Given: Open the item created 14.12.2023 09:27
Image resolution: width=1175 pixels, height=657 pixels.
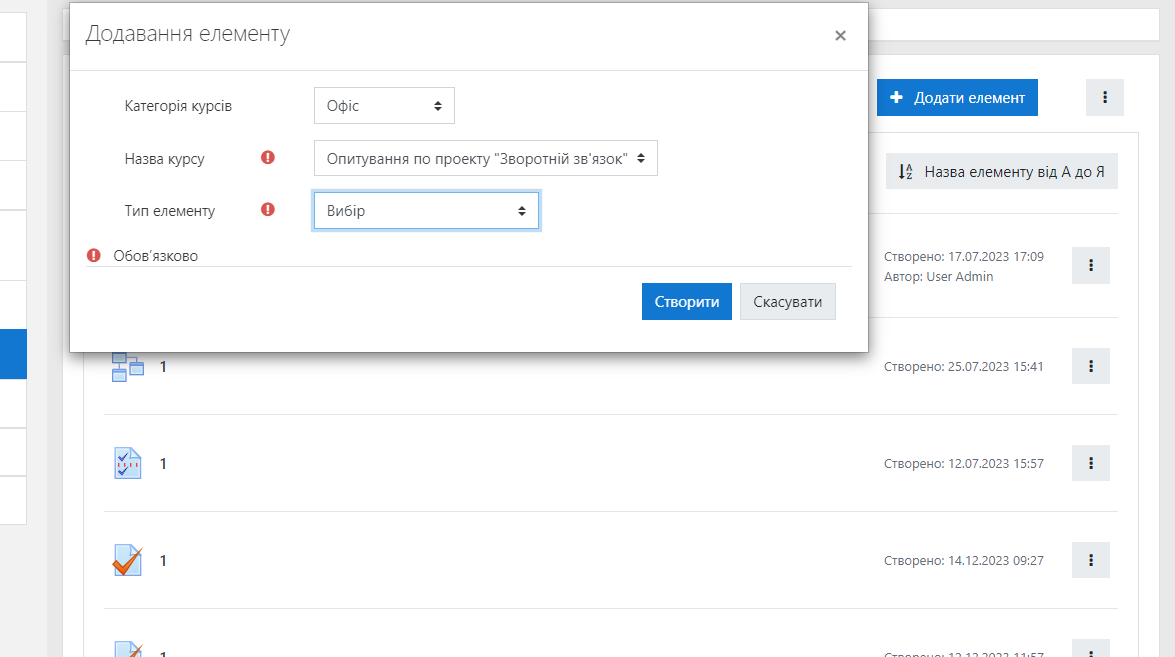Looking at the screenshot, I should [x=163, y=561].
